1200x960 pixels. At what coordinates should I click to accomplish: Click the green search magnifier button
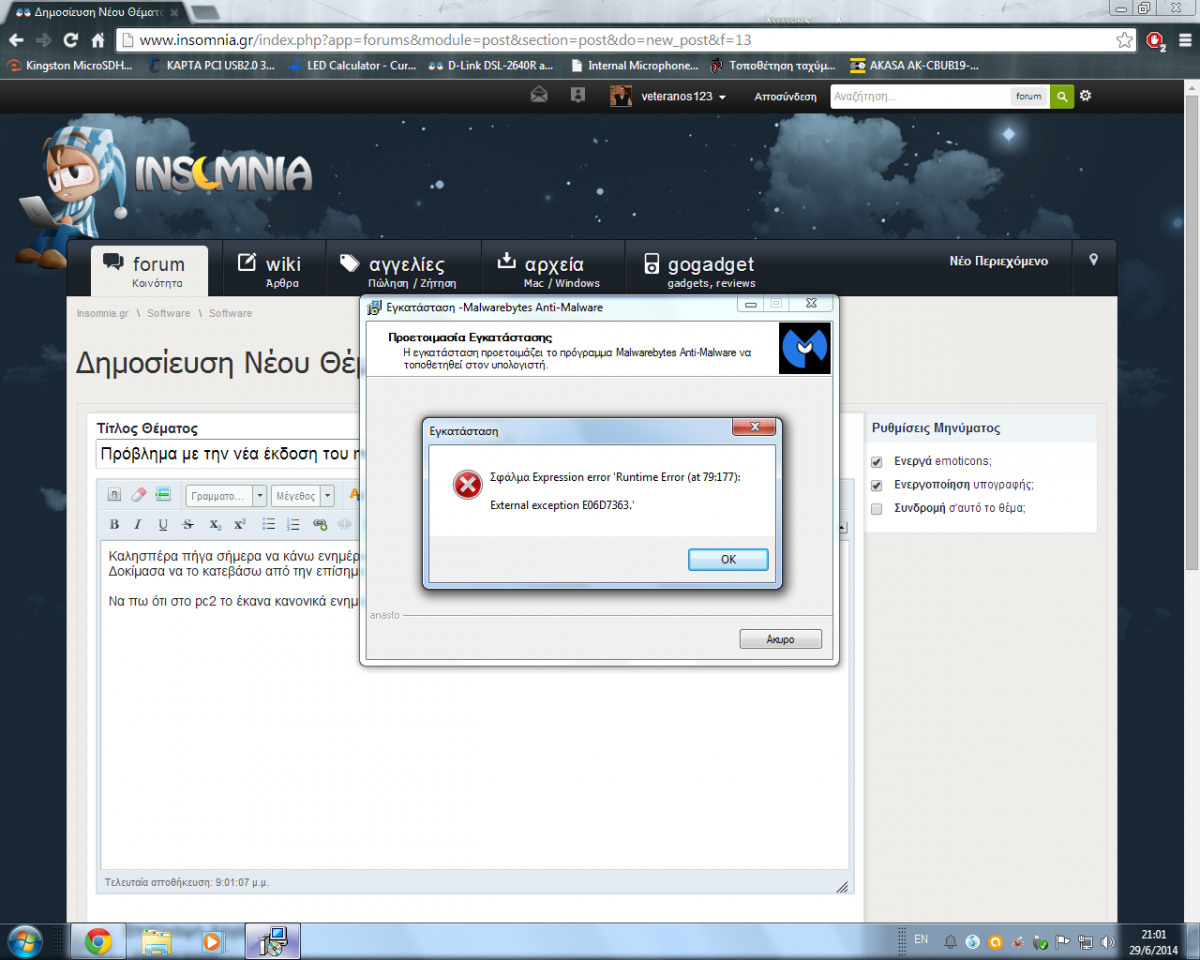click(x=1061, y=97)
